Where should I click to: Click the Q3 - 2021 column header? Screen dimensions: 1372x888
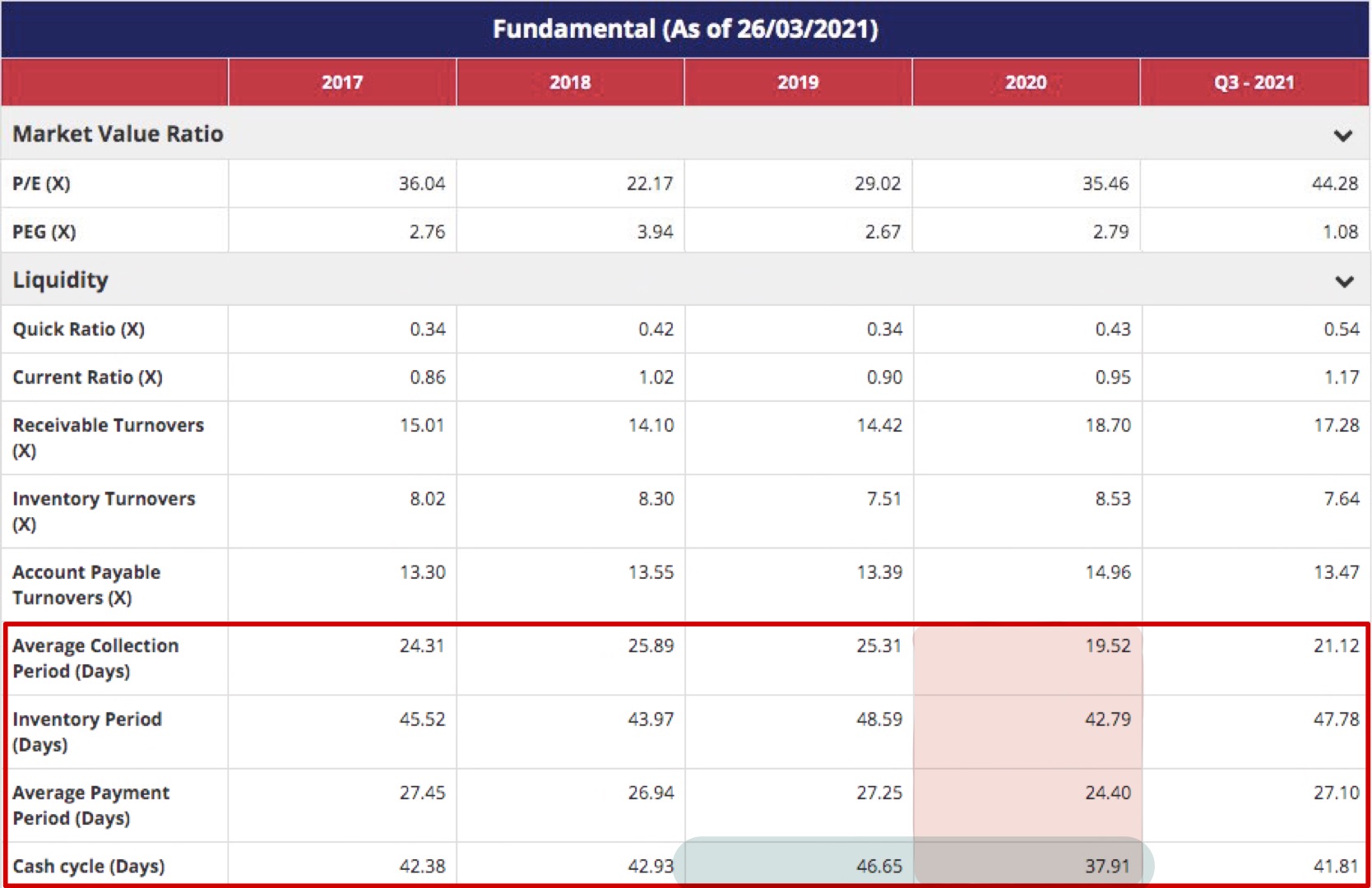[1254, 82]
